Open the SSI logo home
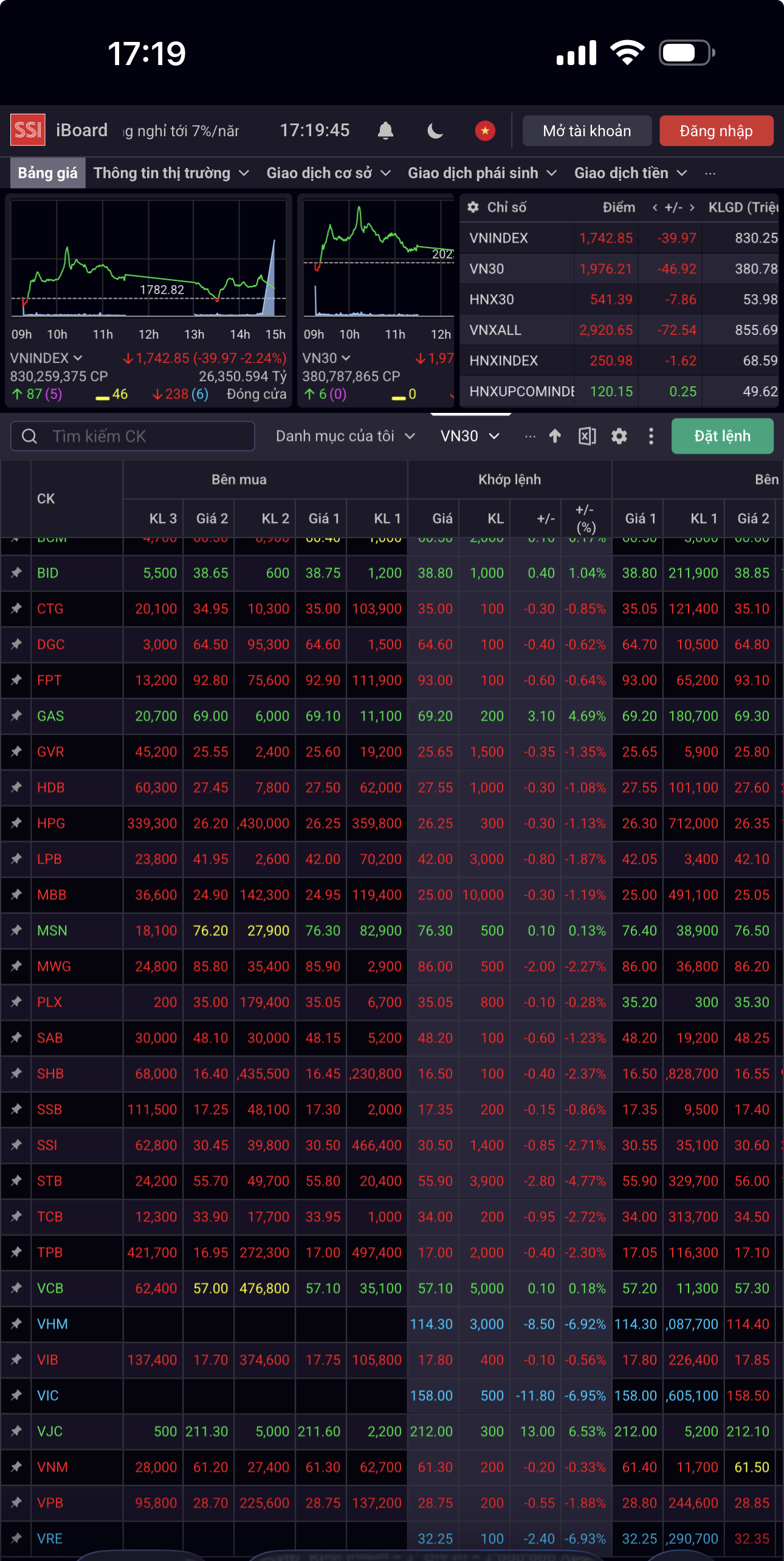The height and width of the screenshot is (1561, 784). [28, 131]
